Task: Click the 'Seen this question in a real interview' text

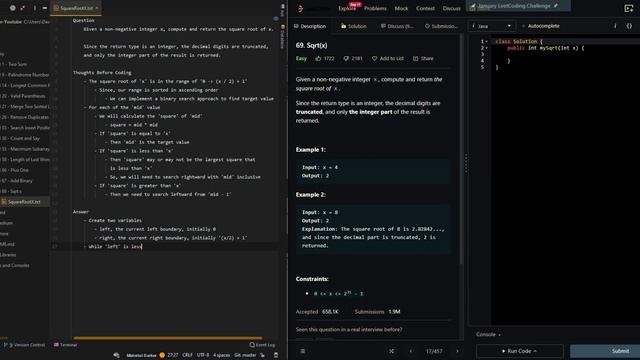Action: [349, 329]
